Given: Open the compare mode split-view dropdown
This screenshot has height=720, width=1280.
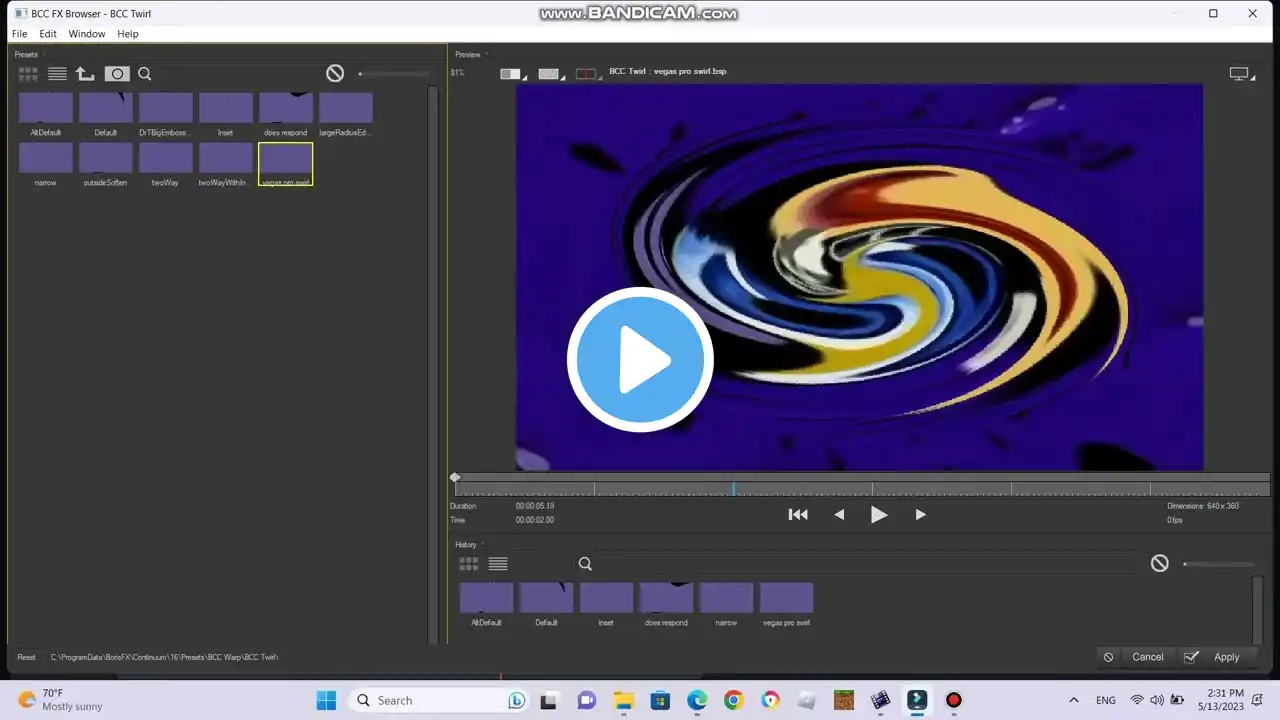Looking at the screenshot, I should tap(511, 74).
